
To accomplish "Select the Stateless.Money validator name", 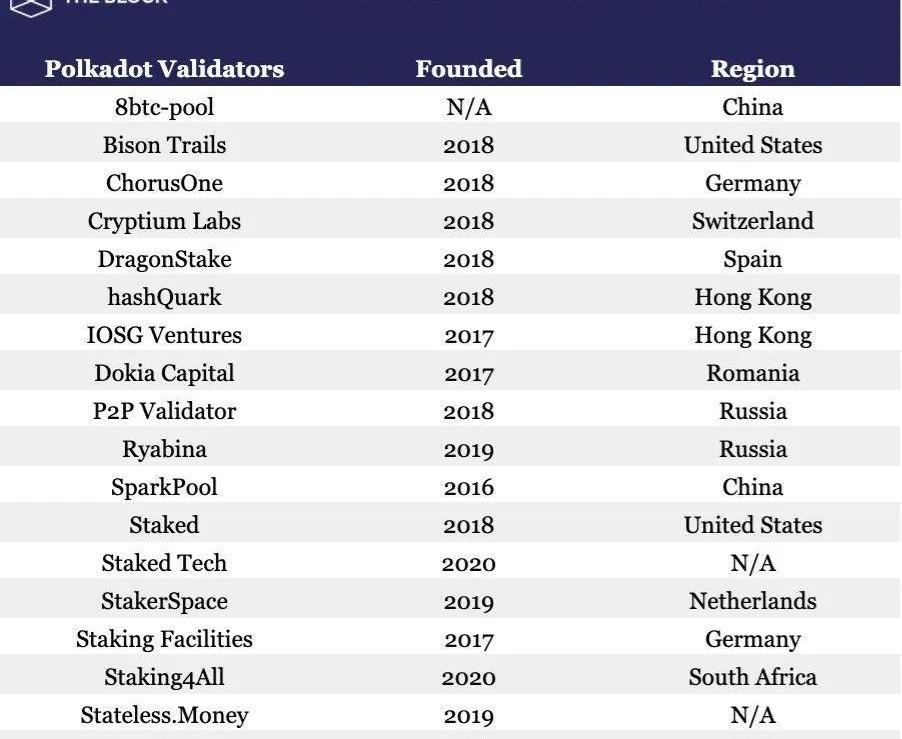I will 164,715.
